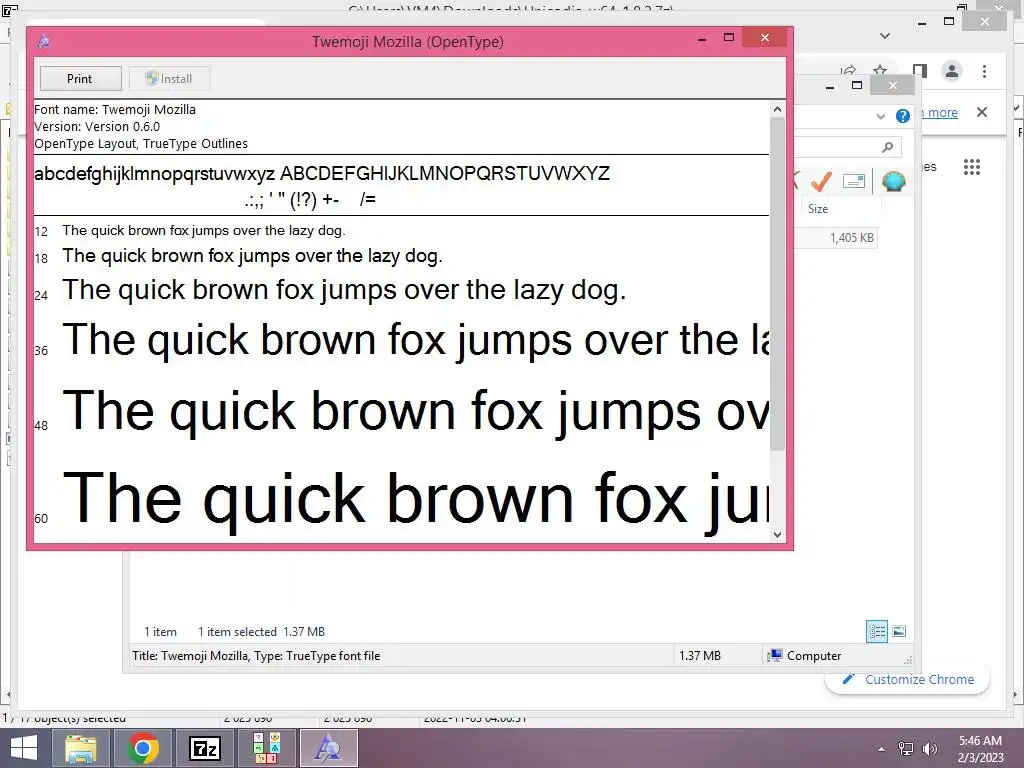Maximize the Explorer window behind font viewer
Screen dimensions: 1024x768
click(857, 85)
